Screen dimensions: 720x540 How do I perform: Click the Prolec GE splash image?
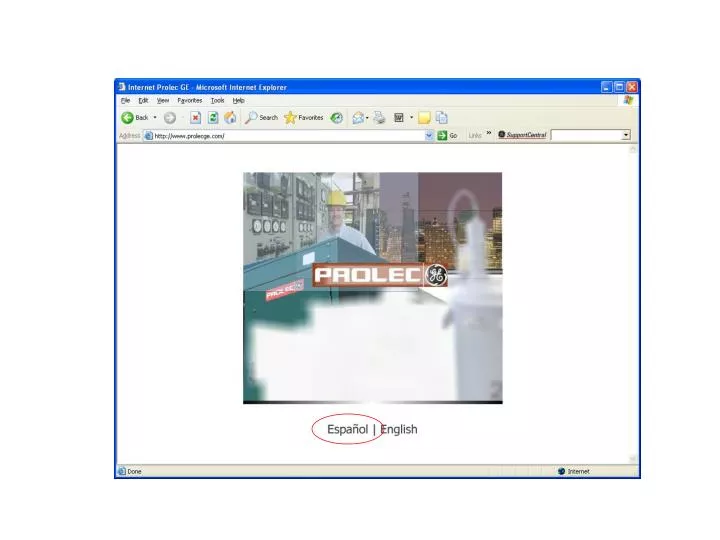click(x=372, y=288)
